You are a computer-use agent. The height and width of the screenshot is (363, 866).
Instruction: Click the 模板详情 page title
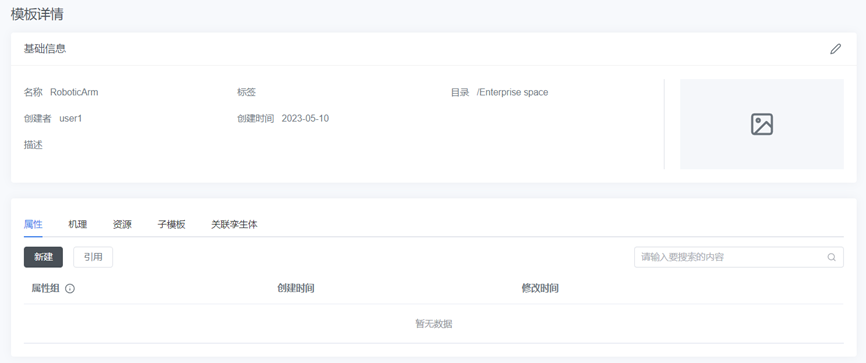pyautogui.click(x=37, y=14)
